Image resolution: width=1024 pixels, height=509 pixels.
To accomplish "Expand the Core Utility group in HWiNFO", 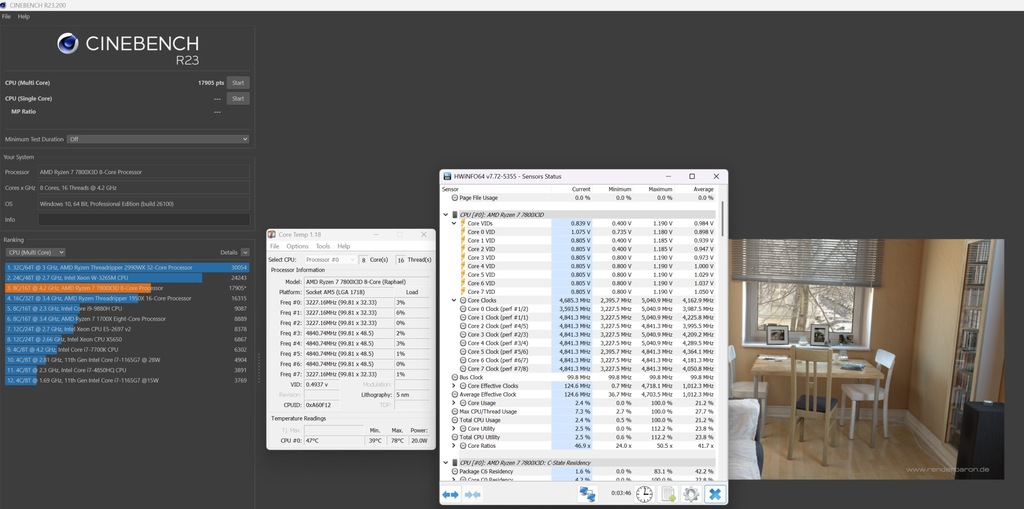I will [x=454, y=429].
